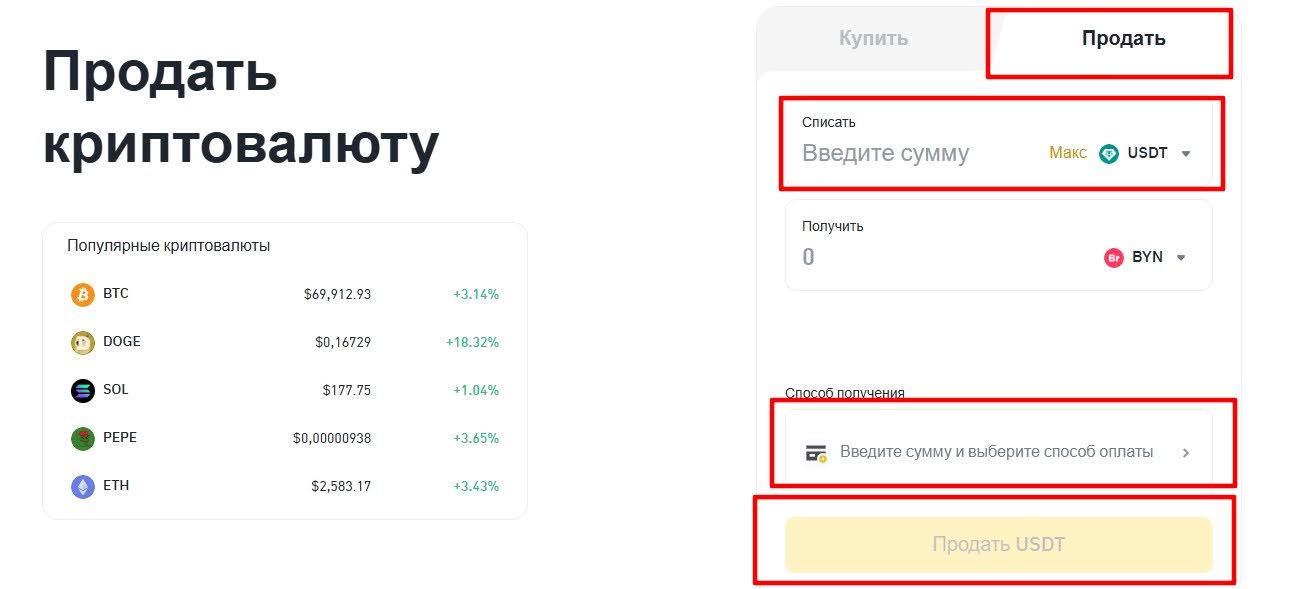
Task: Open the USDT currency dropdown
Action: point(1186,153)
